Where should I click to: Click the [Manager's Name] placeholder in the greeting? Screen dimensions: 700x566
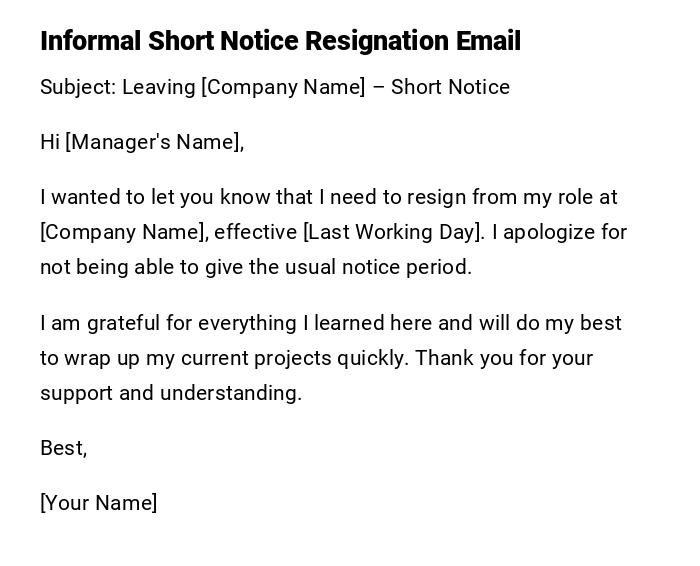pos(154,142)
